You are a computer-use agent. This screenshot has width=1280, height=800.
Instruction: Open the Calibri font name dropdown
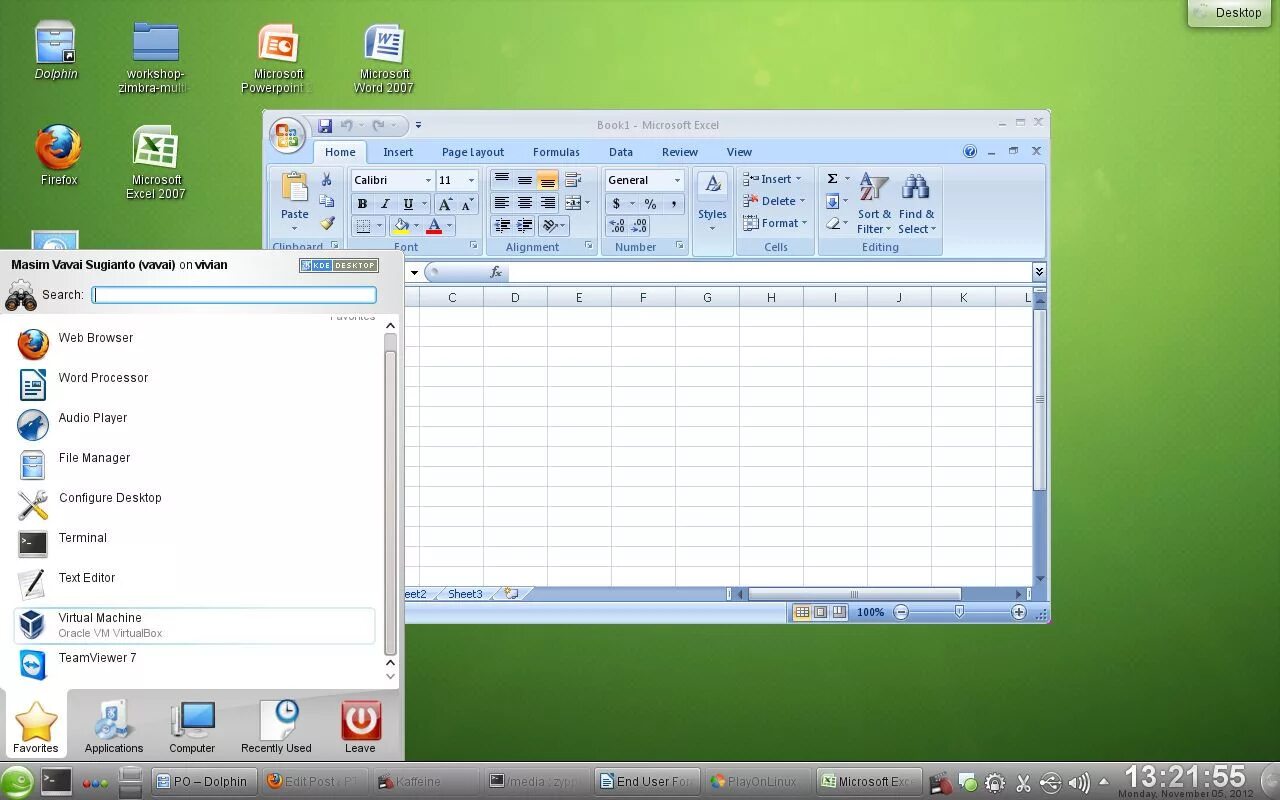coord(429,180)
